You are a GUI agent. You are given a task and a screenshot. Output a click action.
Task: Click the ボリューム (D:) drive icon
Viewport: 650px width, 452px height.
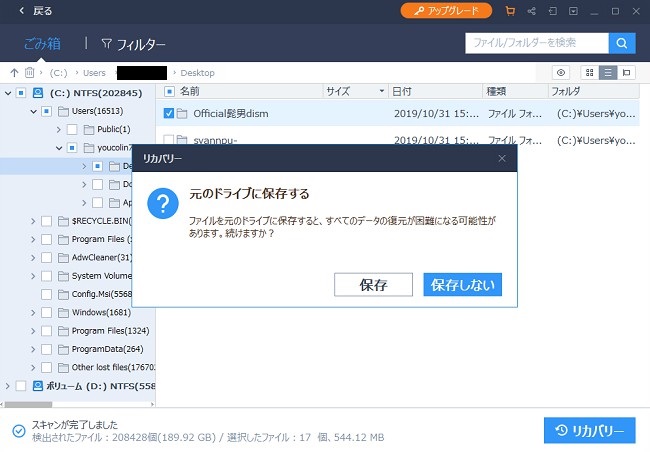click(x=38, y=386)
